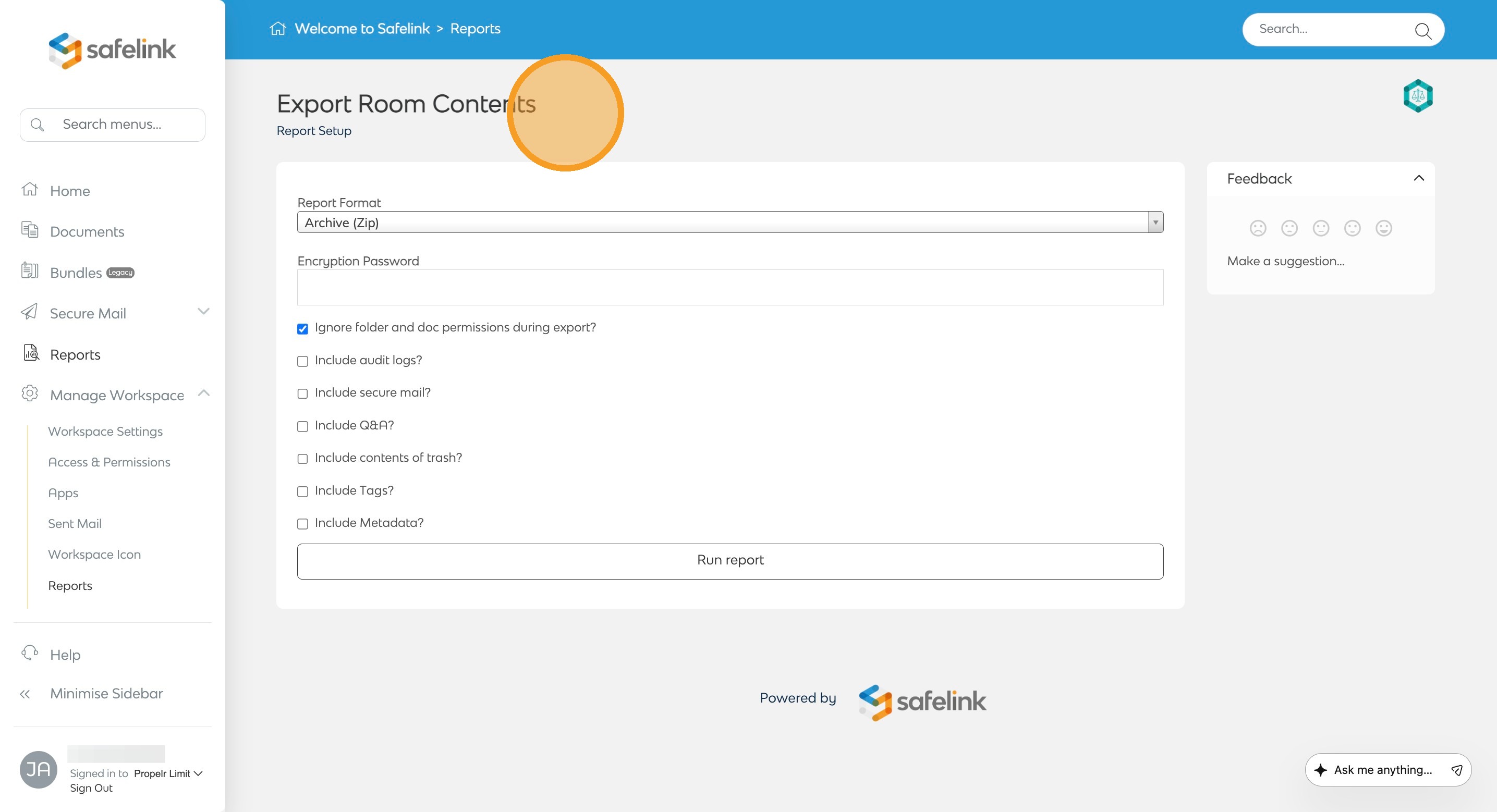Screen dimensions: 1497x812
Task: Click the Sign Out link
Action: coord(91,788)
